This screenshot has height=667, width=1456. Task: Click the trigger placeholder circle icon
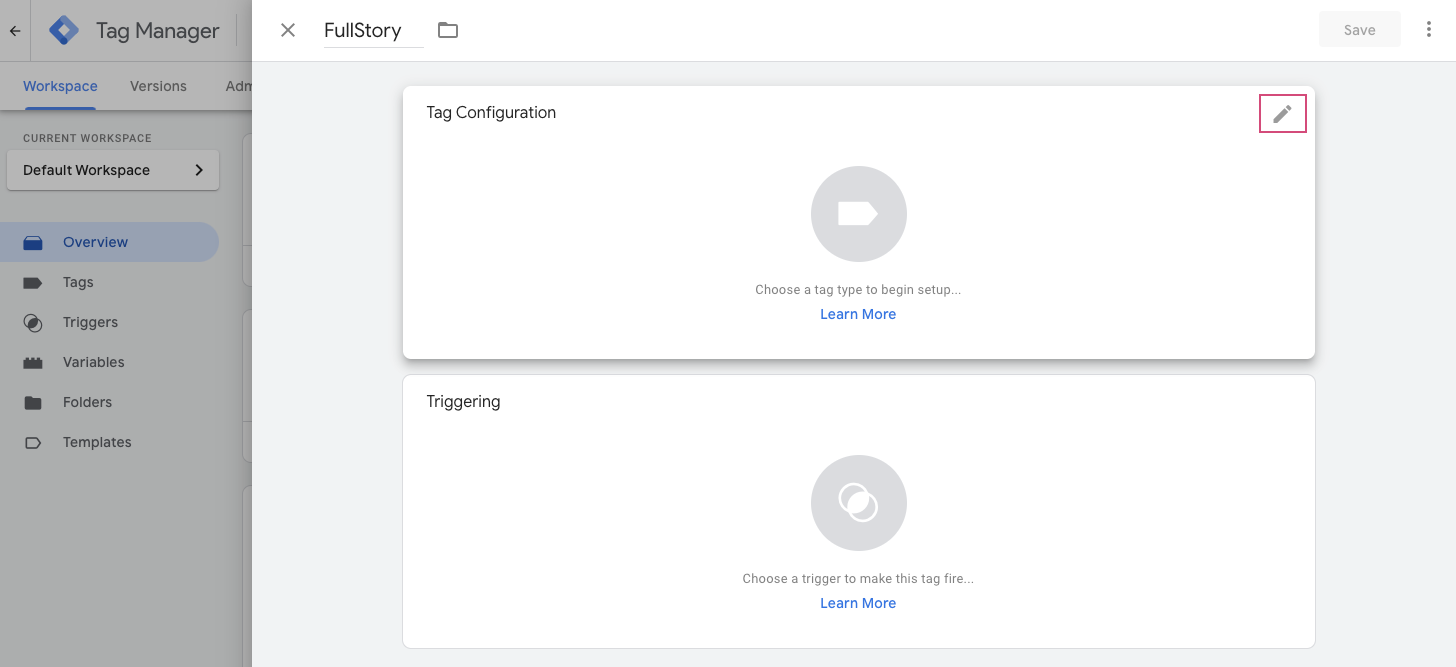pyautogui.click(x=858, y=502)
